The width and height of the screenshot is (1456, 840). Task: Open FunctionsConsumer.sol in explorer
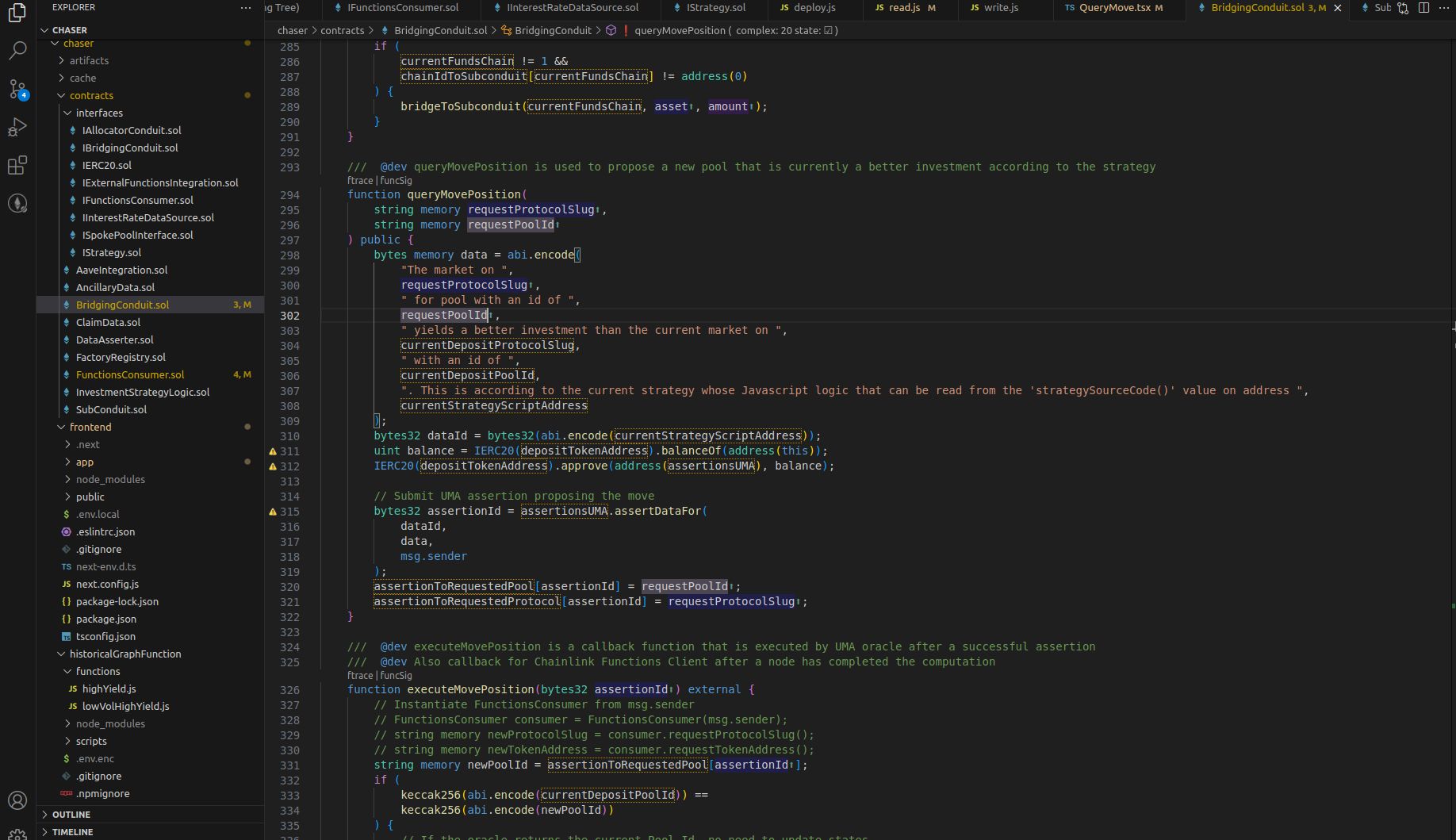130,374
